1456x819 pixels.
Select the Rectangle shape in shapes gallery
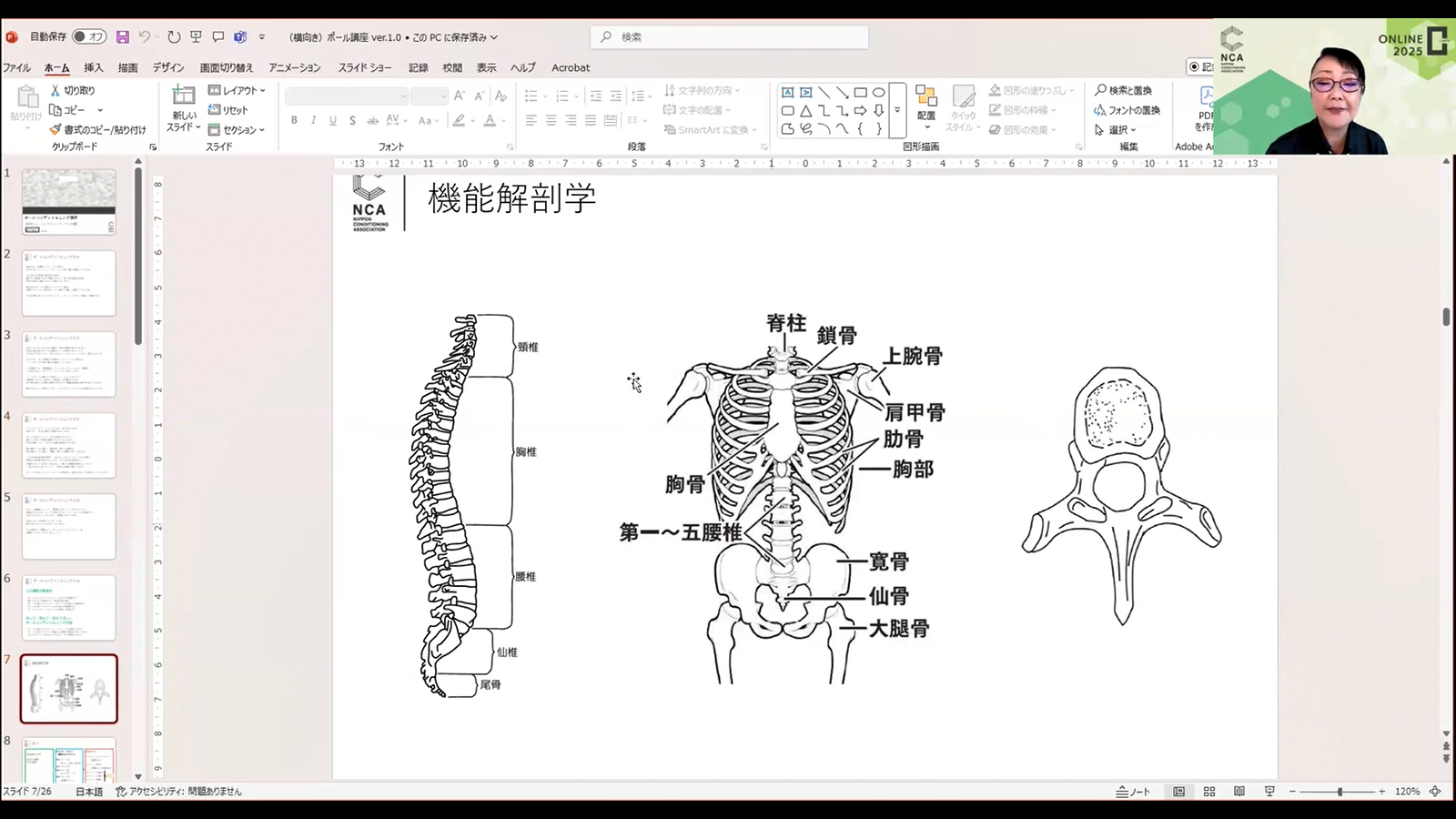pos(860,93)
